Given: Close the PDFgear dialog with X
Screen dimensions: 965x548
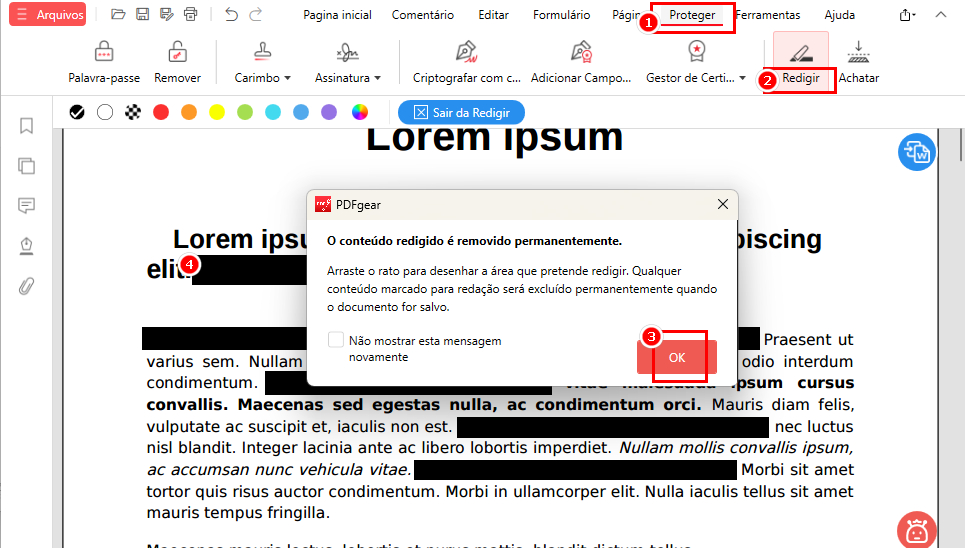Looking at the screenshot, I should click(x=723, y=204).
